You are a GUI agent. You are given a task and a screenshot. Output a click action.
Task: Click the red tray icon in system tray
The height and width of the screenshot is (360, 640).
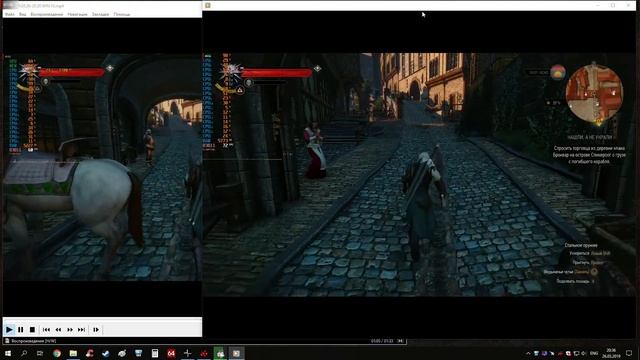pos(560,353)
